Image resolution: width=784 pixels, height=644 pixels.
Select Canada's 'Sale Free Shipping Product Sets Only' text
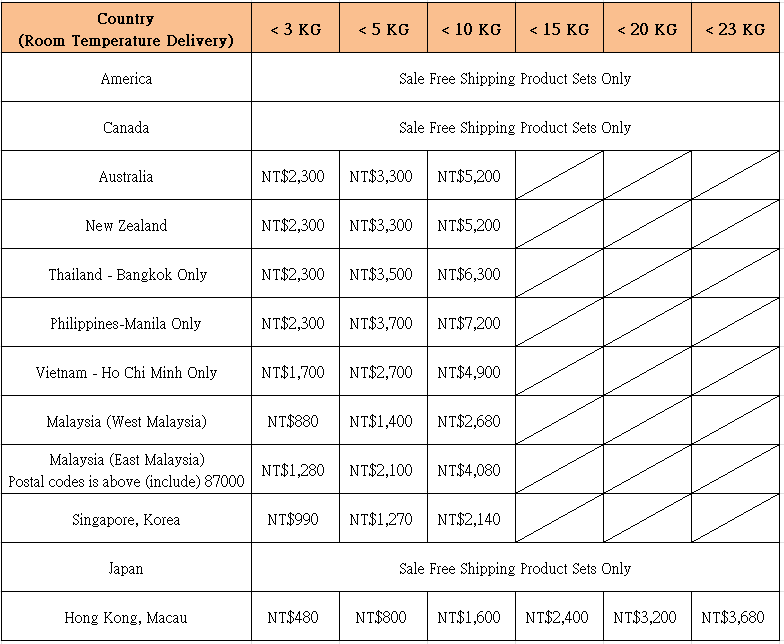pos(515,128)
